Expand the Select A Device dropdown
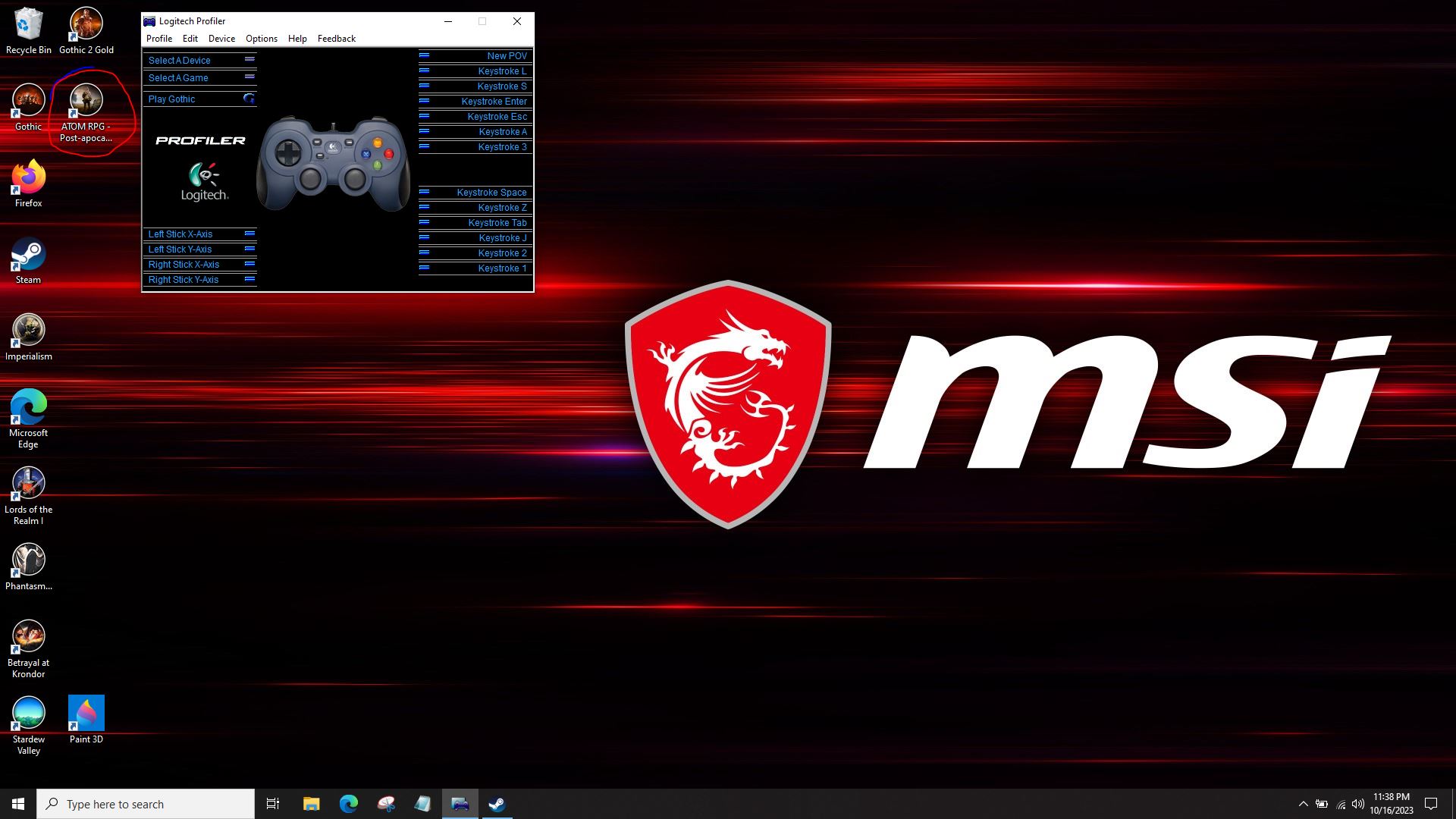The image size is (1456, 819). (200, 60)
